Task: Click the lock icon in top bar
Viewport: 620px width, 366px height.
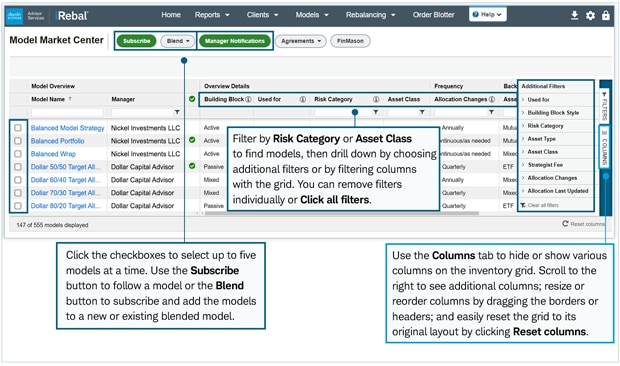Action: pos(606,15)
